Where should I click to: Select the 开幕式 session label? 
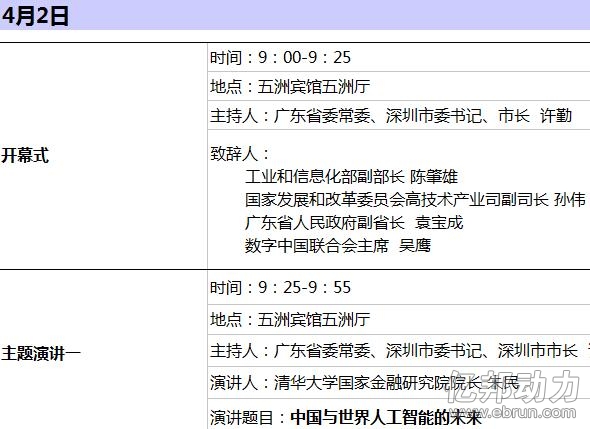(25, 155)
